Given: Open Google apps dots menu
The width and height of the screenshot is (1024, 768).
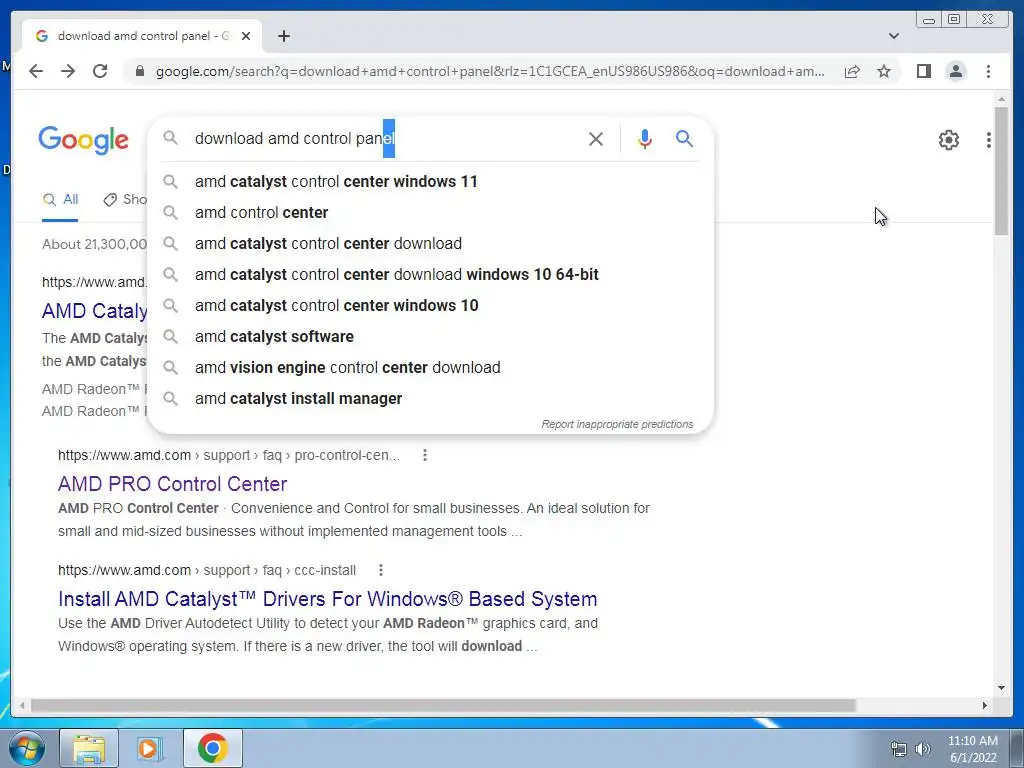Looking at the screenshot, I should tap(989, 140).
